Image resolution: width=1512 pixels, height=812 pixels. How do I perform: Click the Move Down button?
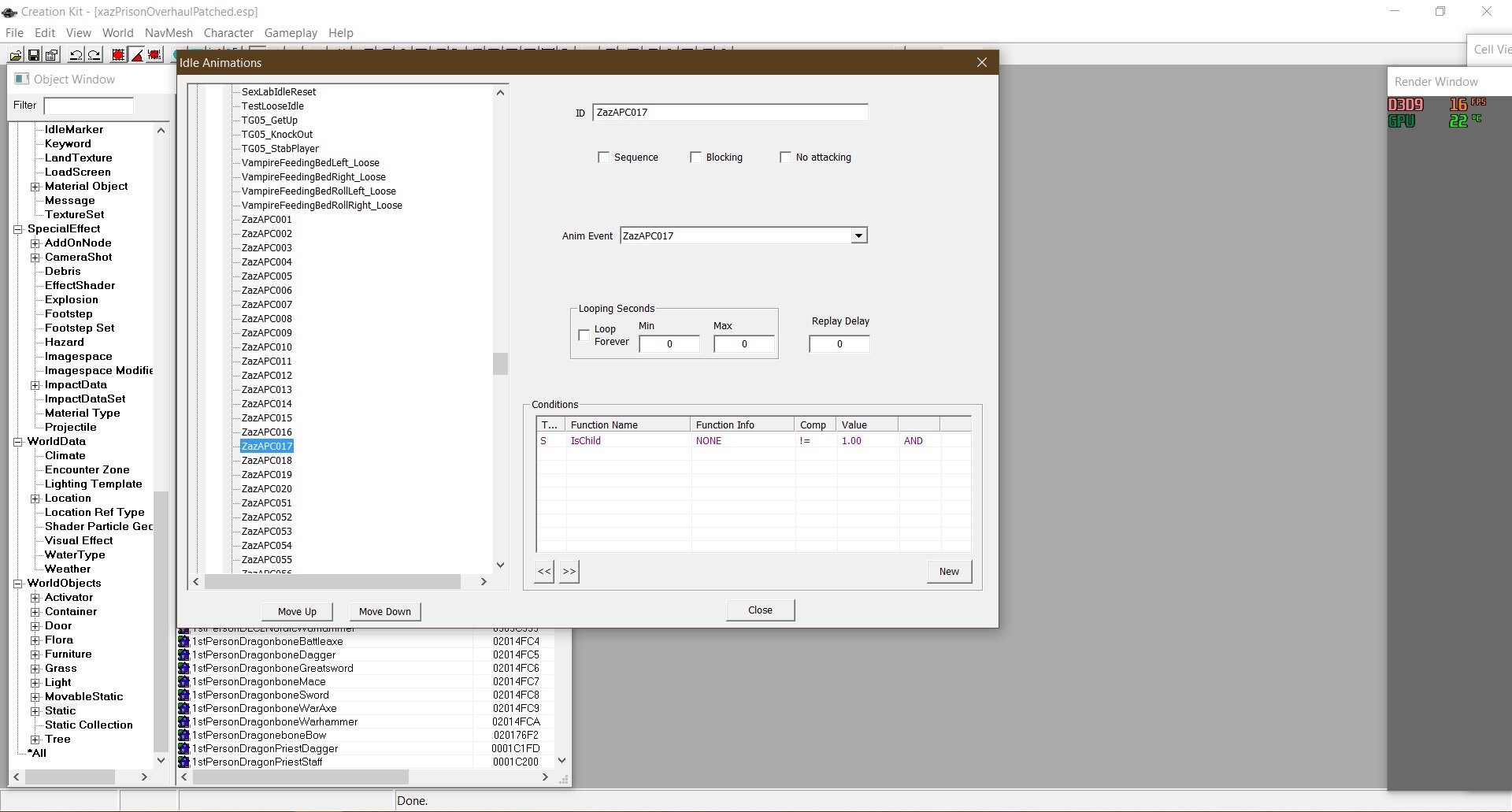tap(385, 611)
